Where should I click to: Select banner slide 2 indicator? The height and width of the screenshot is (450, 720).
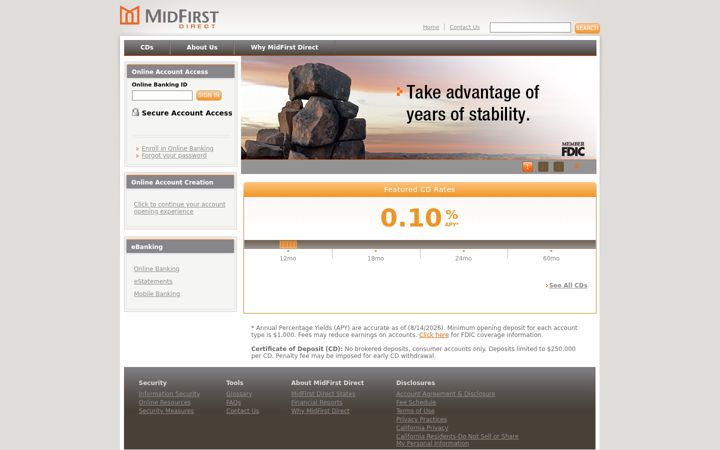[x=543, y=167]
